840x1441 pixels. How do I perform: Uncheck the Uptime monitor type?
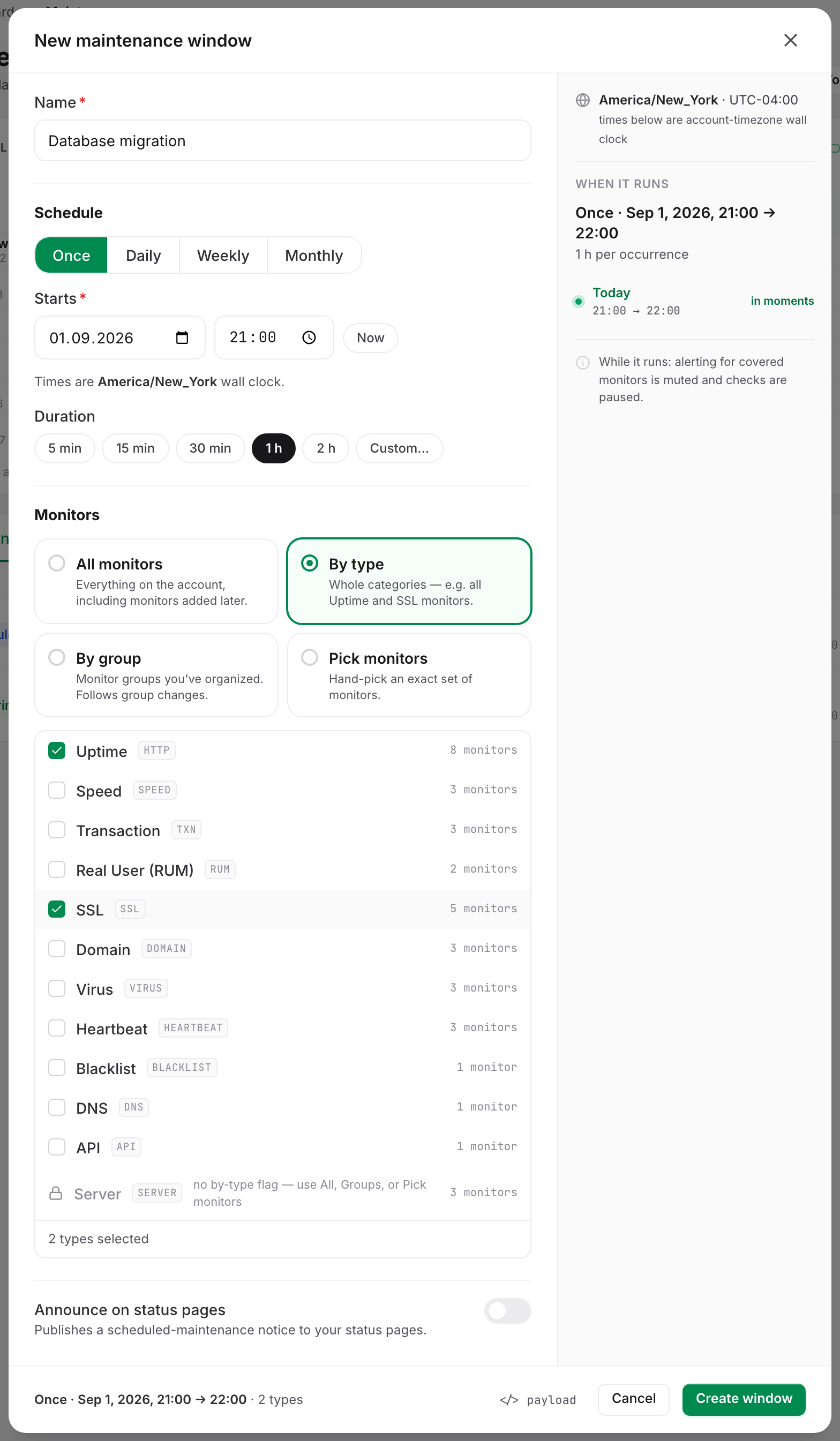click(57, 750)
